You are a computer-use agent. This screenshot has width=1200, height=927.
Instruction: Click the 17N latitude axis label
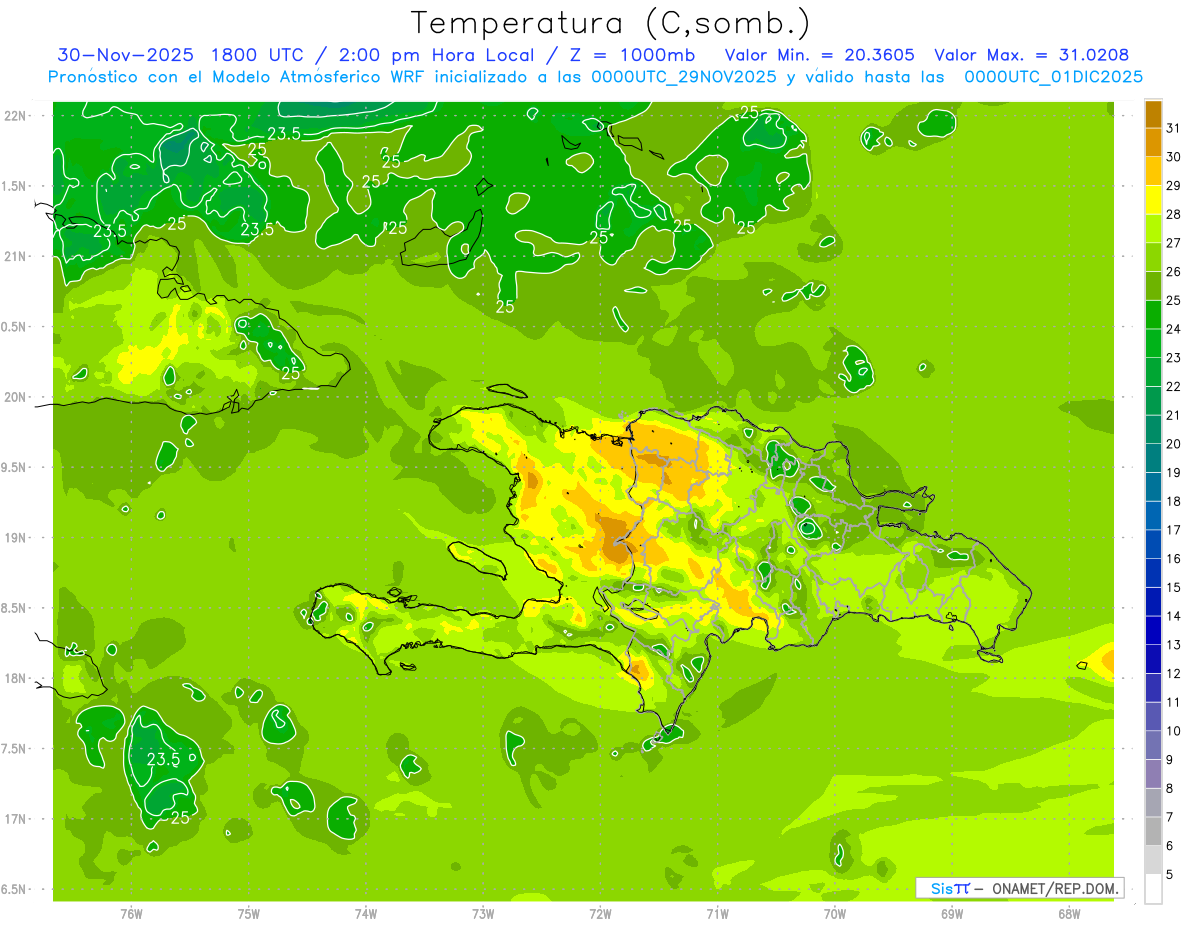(16, 819)
